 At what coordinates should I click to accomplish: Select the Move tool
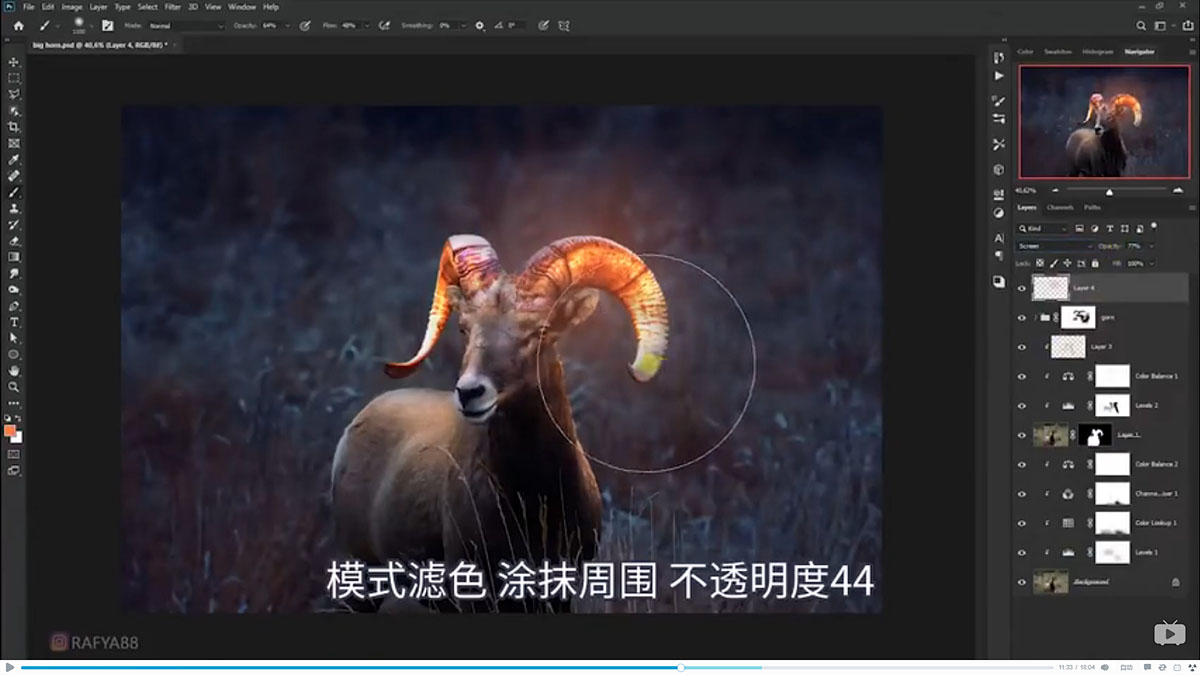(13, 60)
